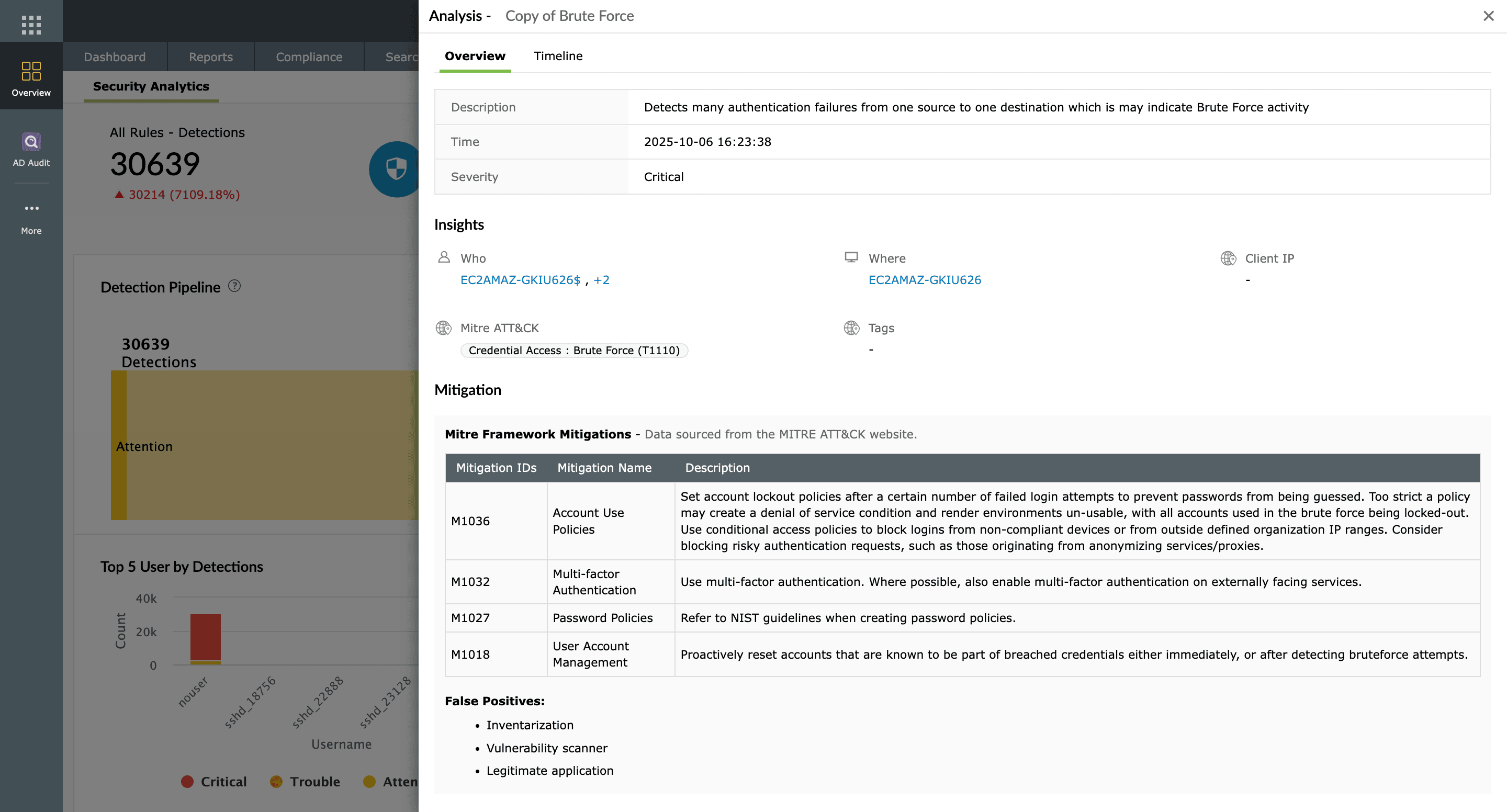Click the red nouser chart bar
The image size is (1507, 812).
click(x=205, y=637)
